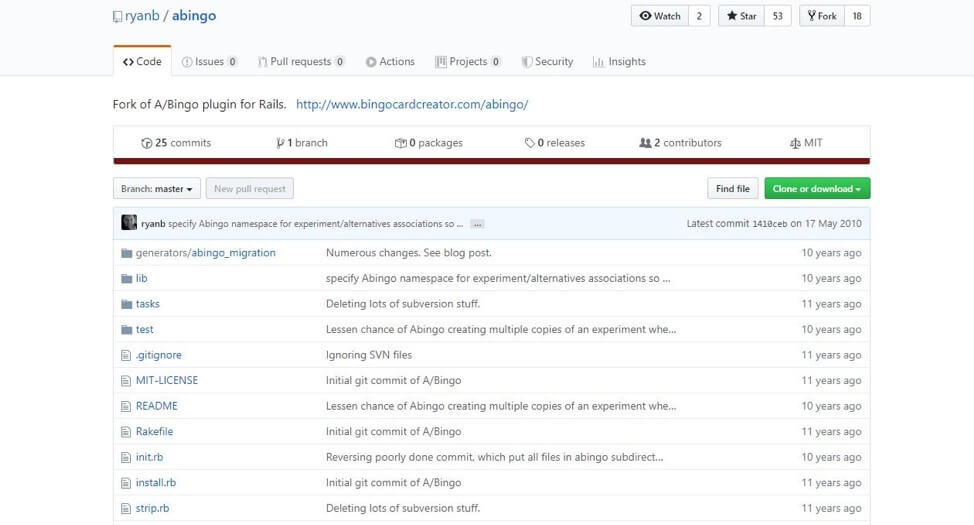
Task: Open the 0 packages link
Action: tap(429, 143)
